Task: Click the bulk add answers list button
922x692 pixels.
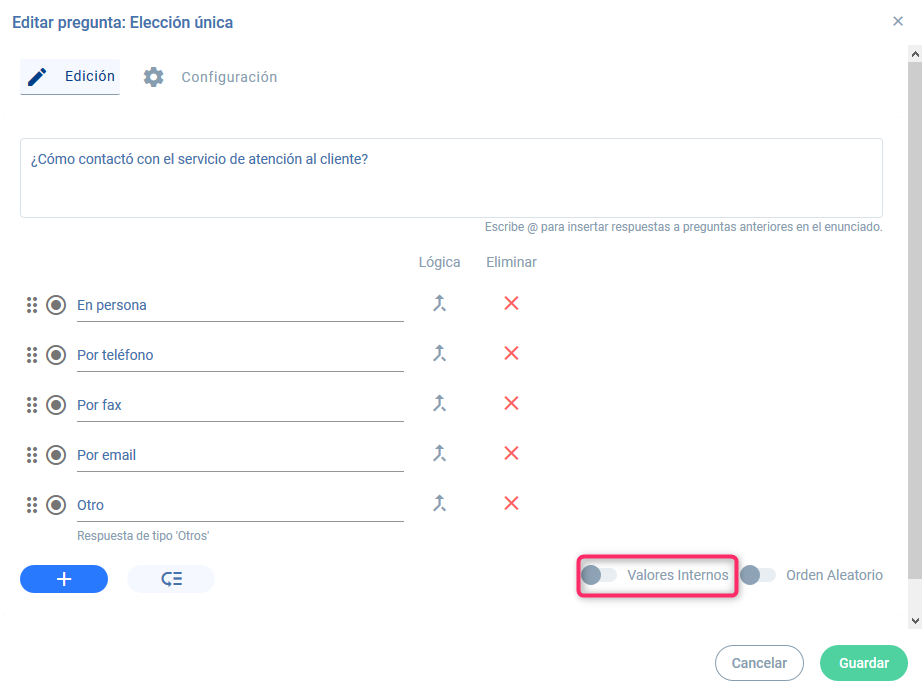Action: point(171,579)
